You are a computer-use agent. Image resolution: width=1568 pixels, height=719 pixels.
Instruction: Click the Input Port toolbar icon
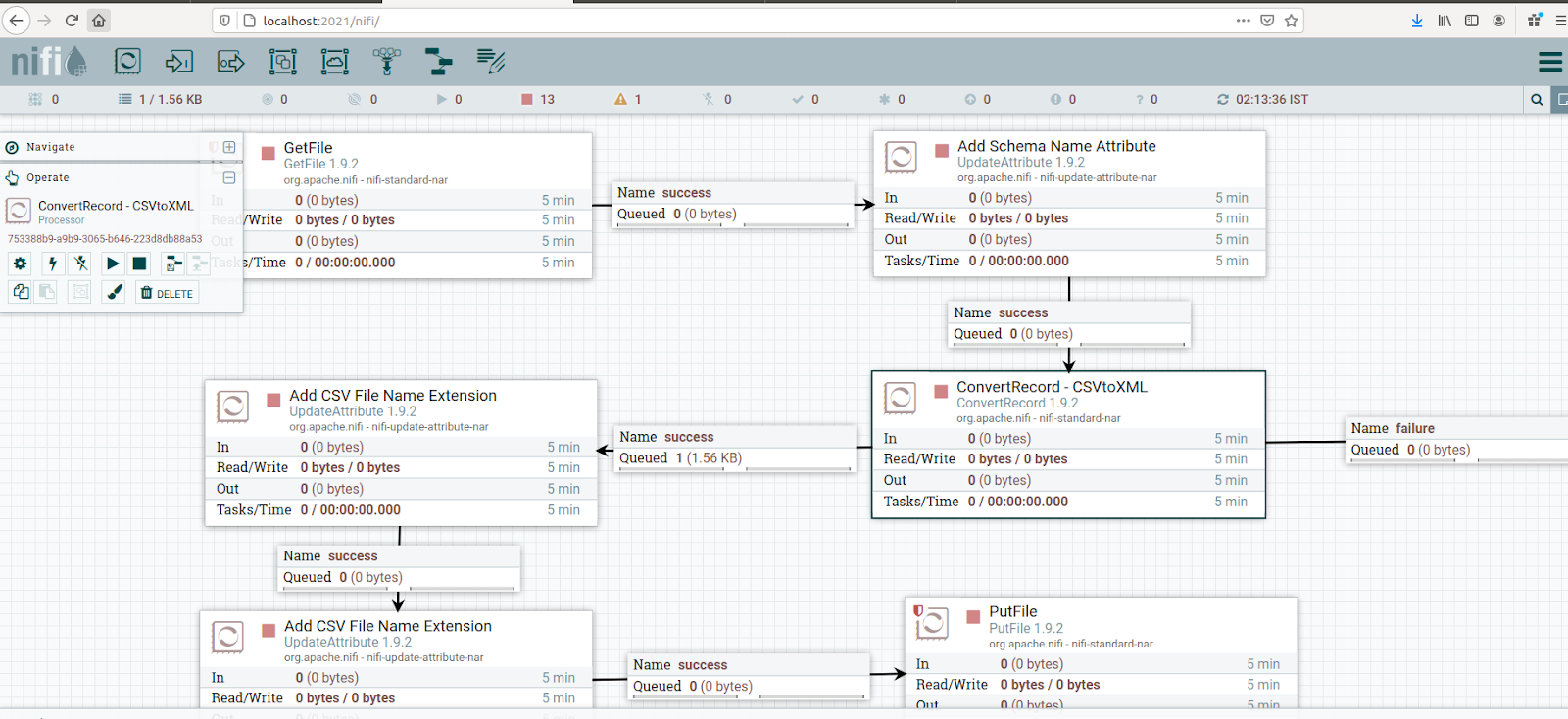coord(179,62)
